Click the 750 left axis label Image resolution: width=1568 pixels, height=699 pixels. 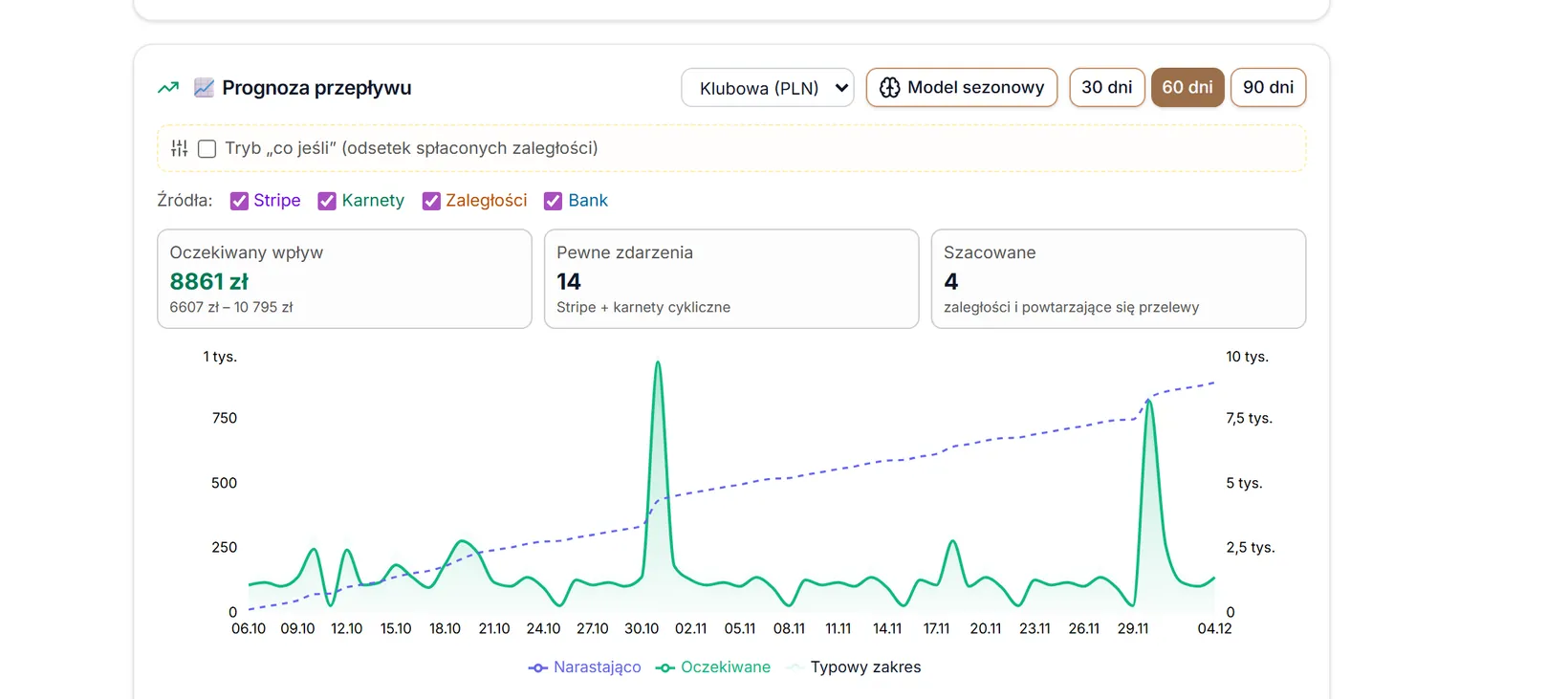tap(225, 418)
